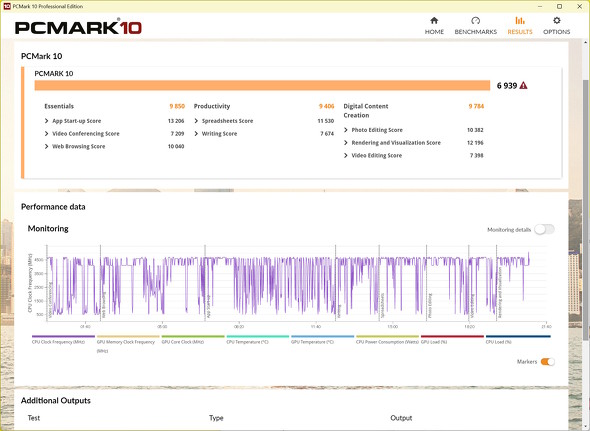
Task: Expand App Start-up Score details
Action: [46, 121]
